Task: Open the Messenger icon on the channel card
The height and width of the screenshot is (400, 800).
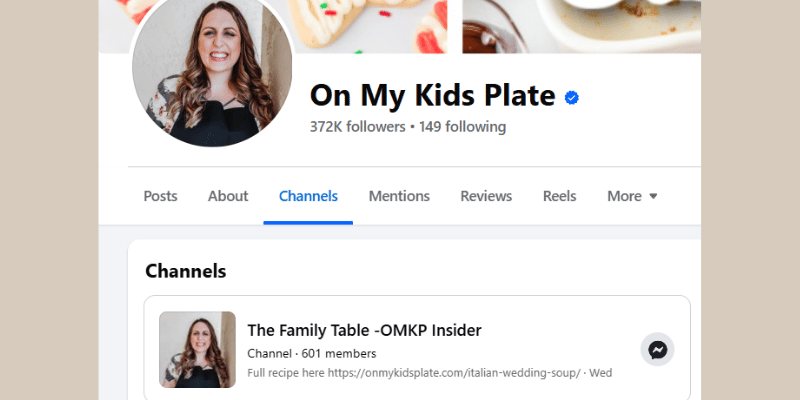Action: coord(657,349)
